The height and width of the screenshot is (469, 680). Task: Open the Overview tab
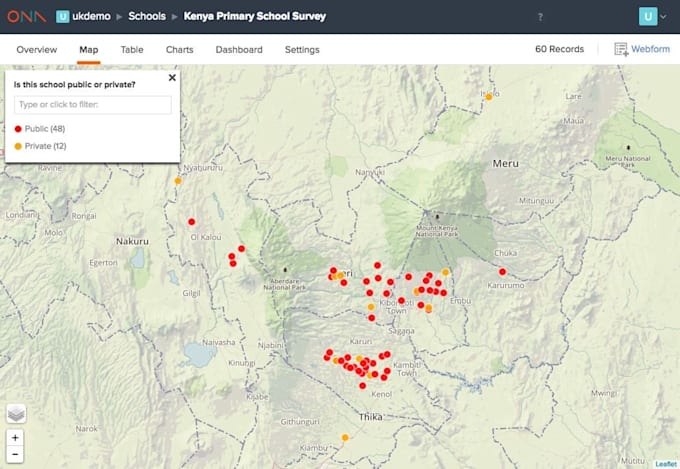click(36, 49)
